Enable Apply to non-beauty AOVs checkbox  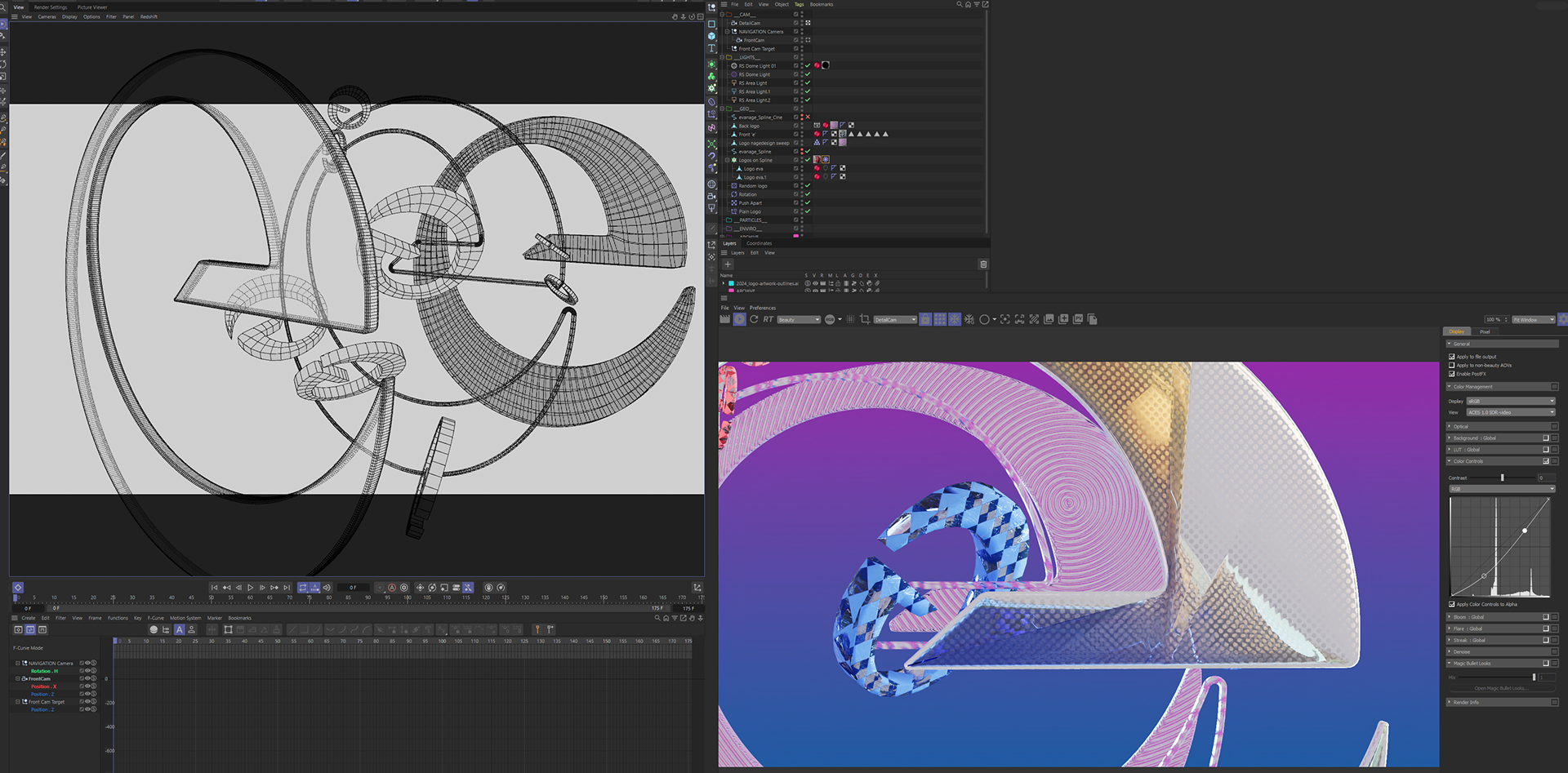pyautogui.click(x=1452, y=365)
